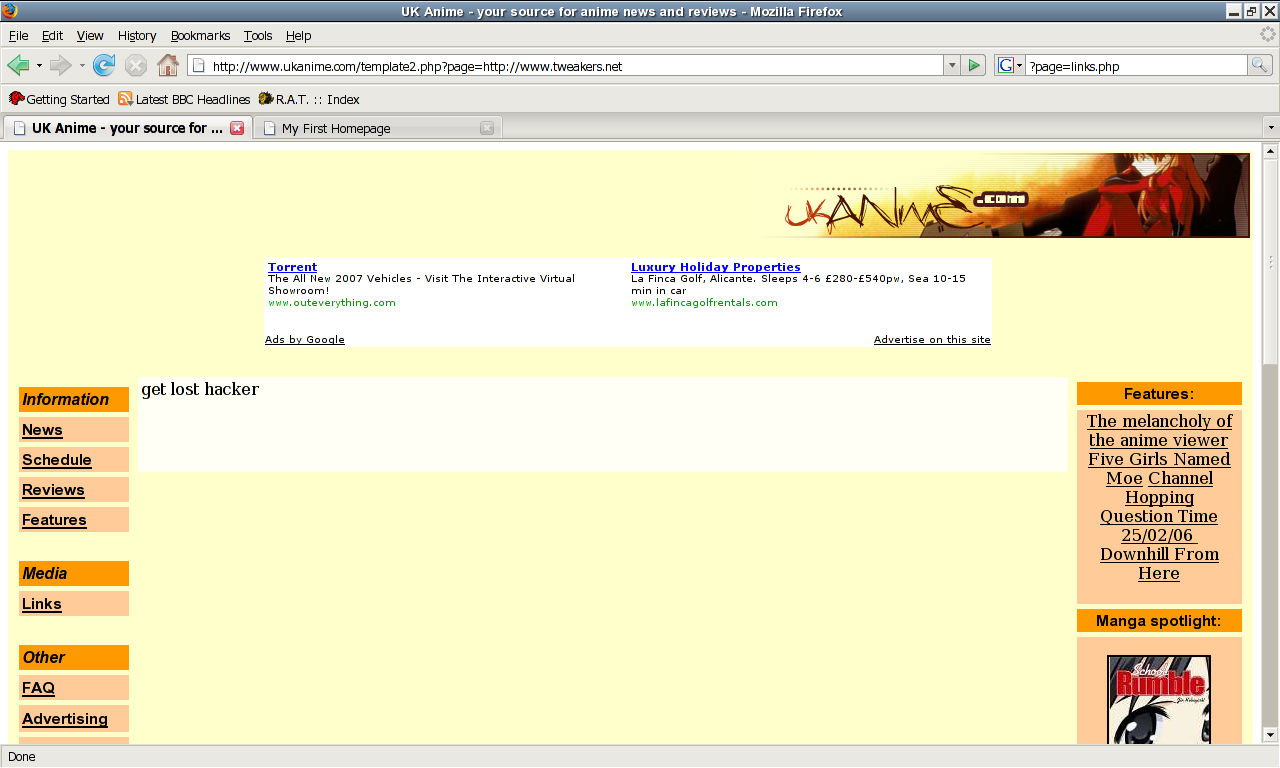Click the School Rumble manga cover
This screenshot has width=1280, height=768.
tap(1159, 700)
